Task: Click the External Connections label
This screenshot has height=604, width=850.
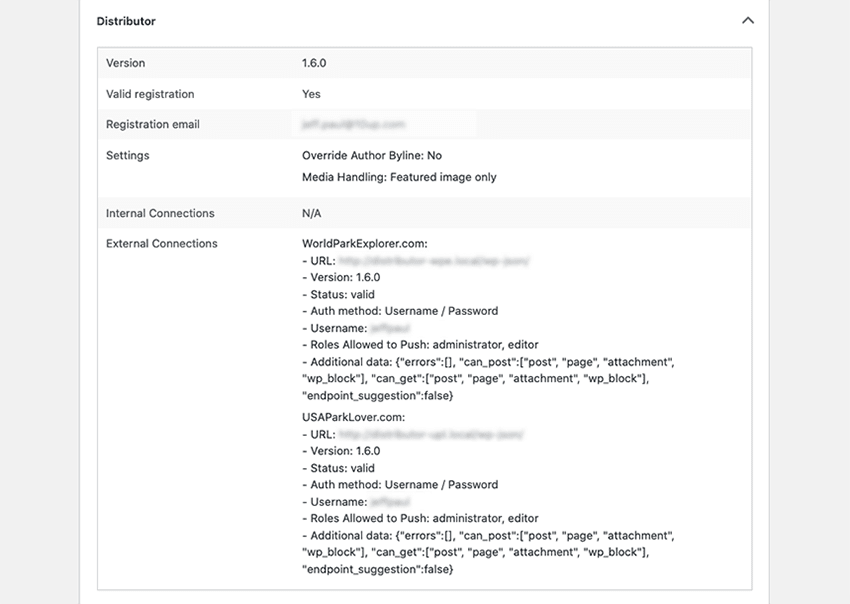Action: point(162,243)
